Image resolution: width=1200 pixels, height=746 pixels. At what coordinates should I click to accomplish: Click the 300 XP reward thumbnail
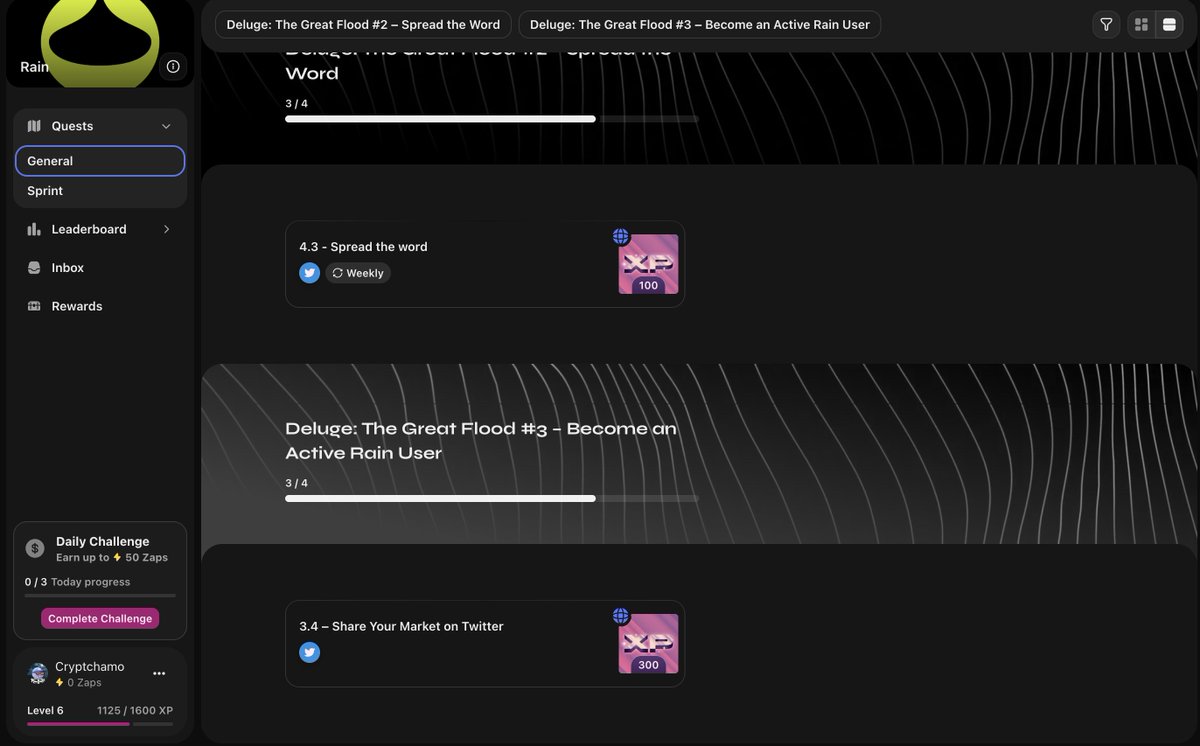[x=648, y=644]
